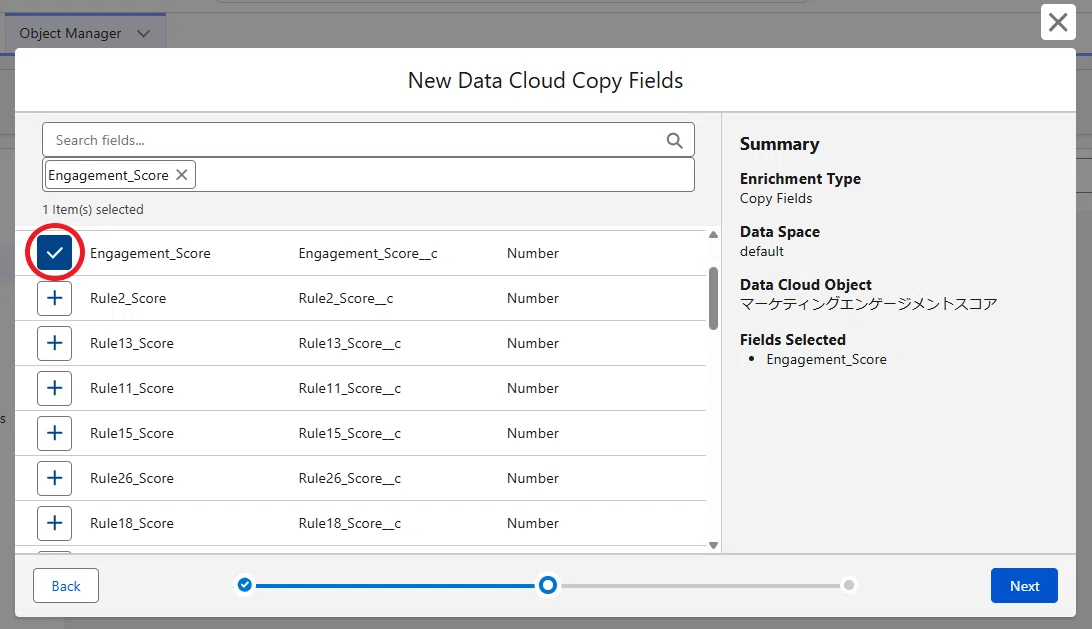Add the Rule18_Score field
Screen dimensions: 1092x629
(x=54, y=523)
